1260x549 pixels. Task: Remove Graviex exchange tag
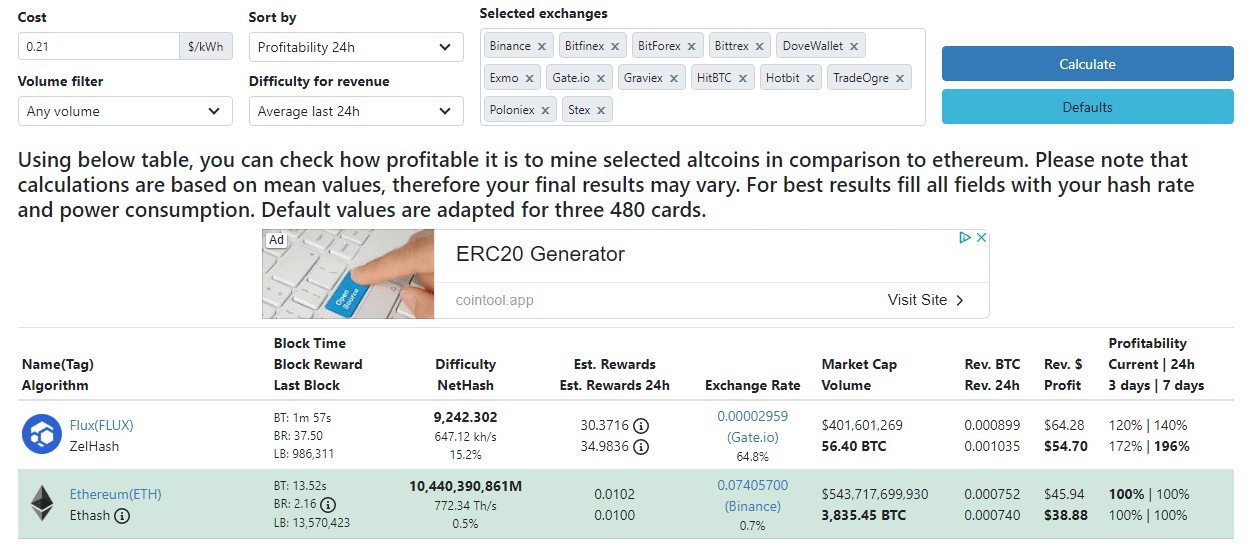click(x=674, y=79)
